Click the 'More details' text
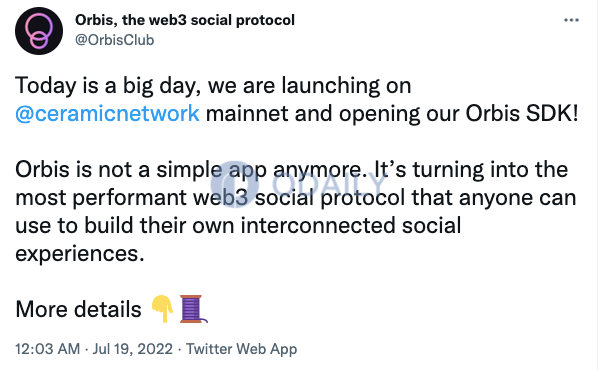This screenshot has height=370, width=599. [78, 309]
